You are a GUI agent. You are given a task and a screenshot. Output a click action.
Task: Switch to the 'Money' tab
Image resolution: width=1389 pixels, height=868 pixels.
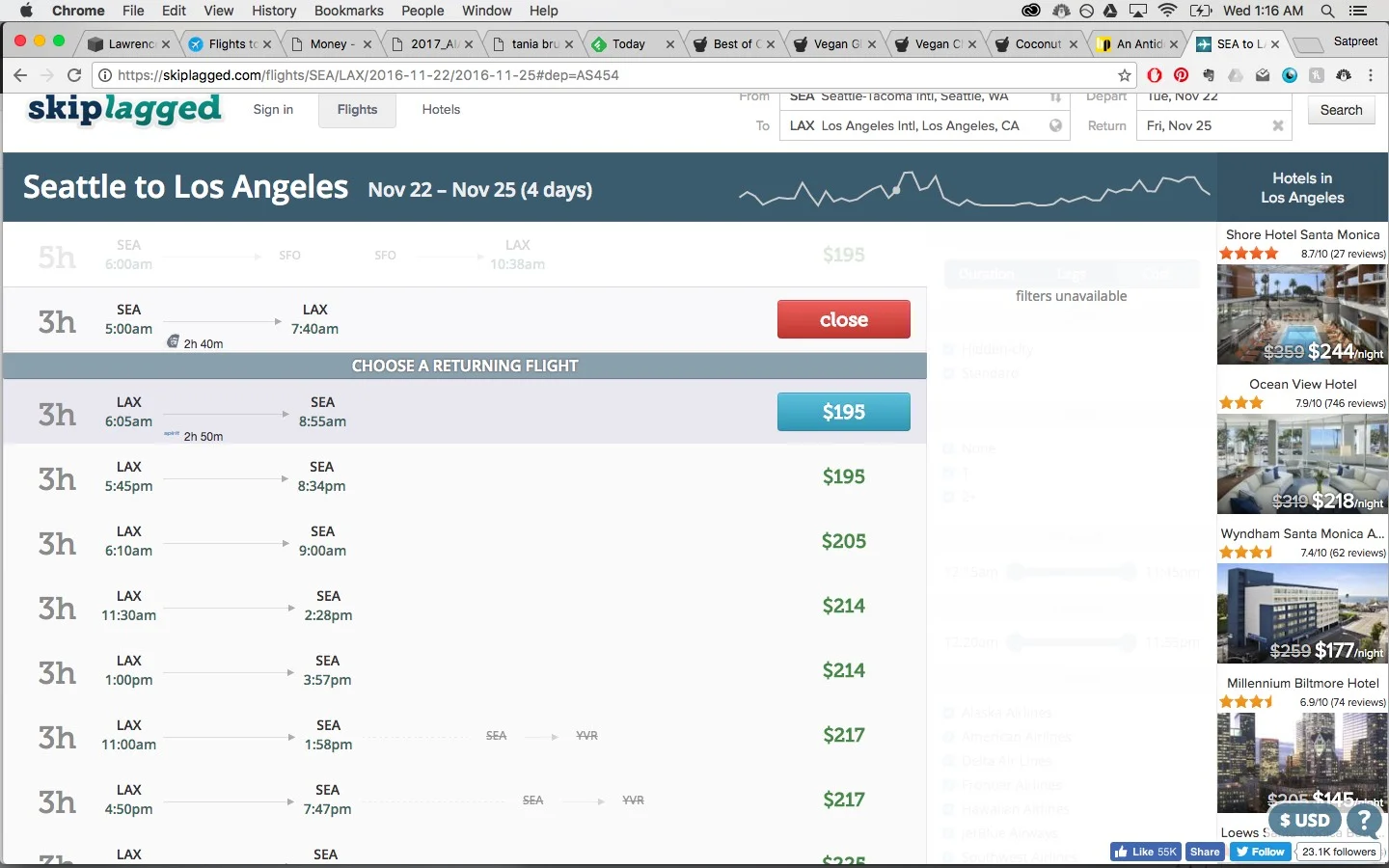329,44
